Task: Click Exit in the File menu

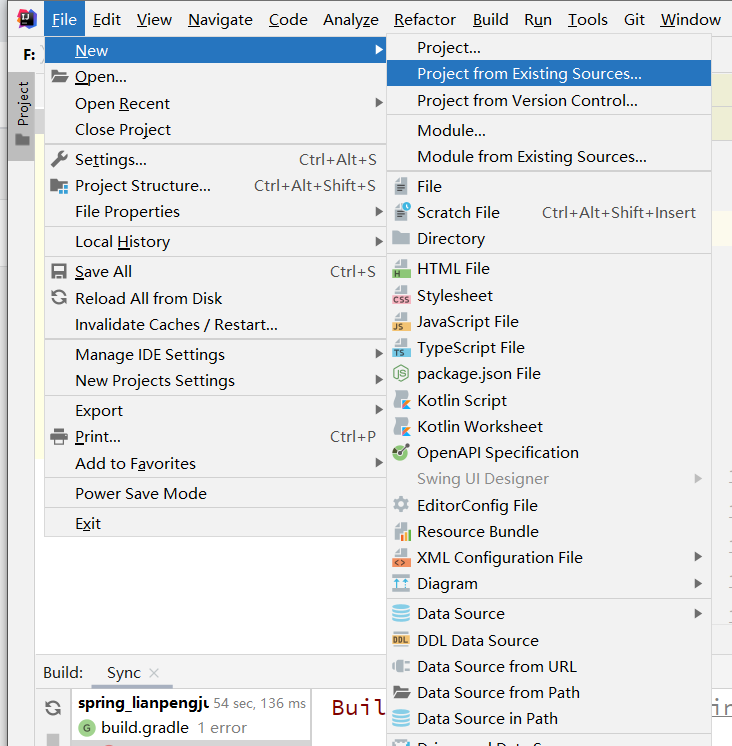Action: coord(215,523)
